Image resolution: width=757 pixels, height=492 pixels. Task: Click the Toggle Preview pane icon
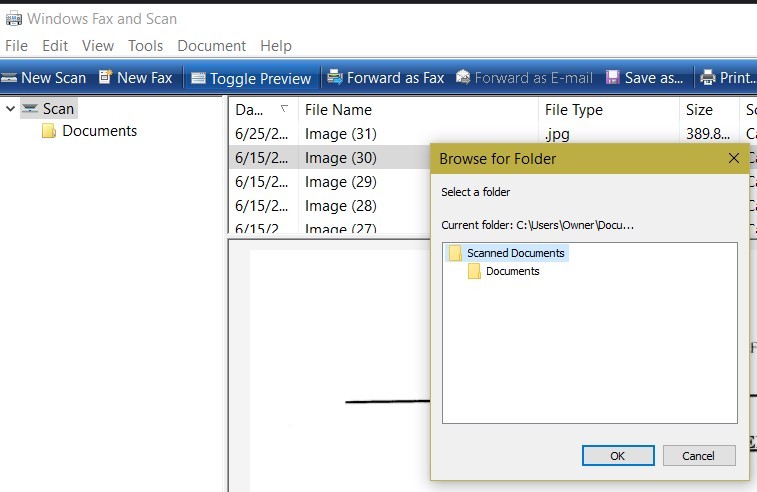coord(198,78)
